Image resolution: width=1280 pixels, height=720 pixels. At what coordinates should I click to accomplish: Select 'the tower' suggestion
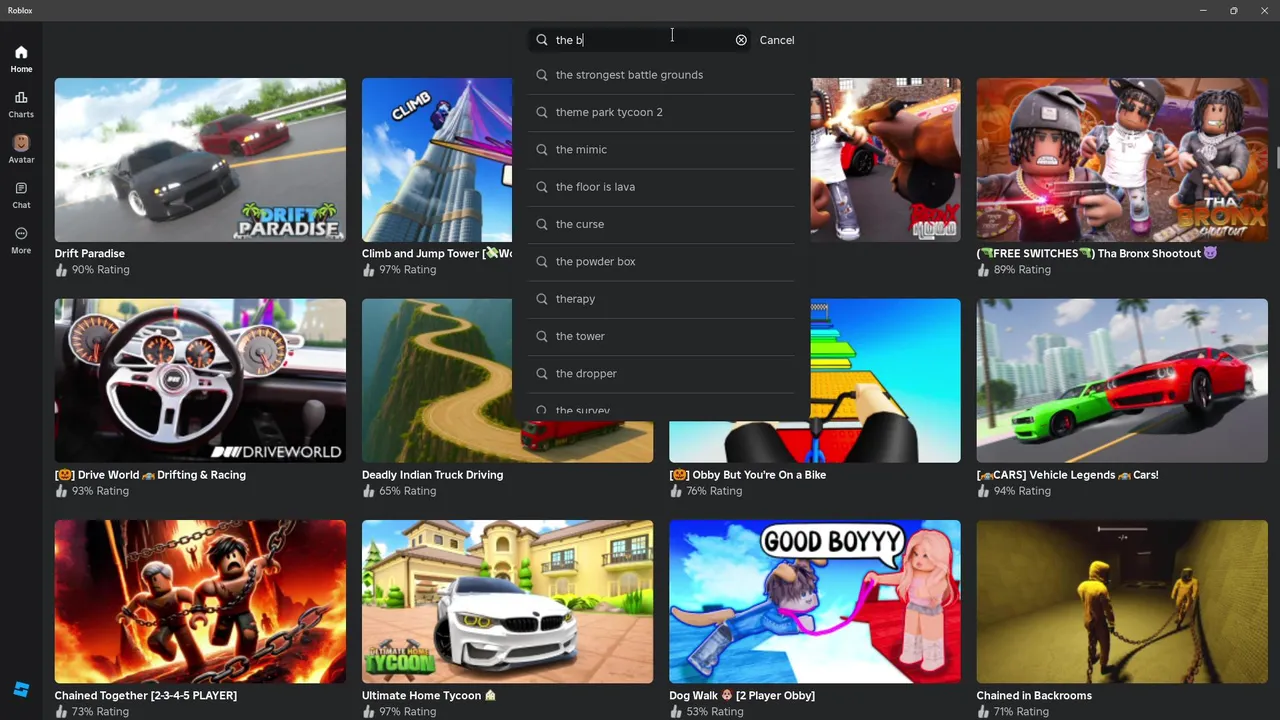click(x=662, y=336)
